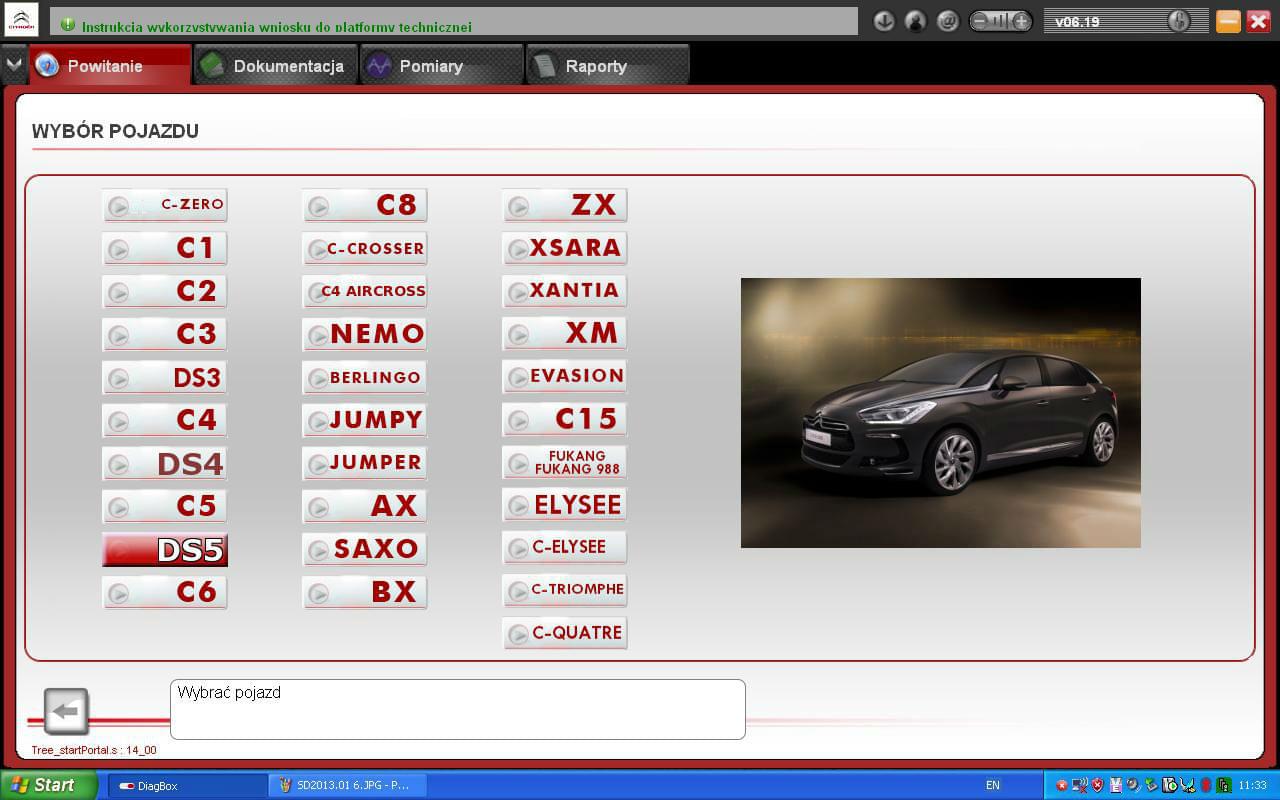Select the C15 vehicle
1280x800 pixels.
click(x=565, y=420)
